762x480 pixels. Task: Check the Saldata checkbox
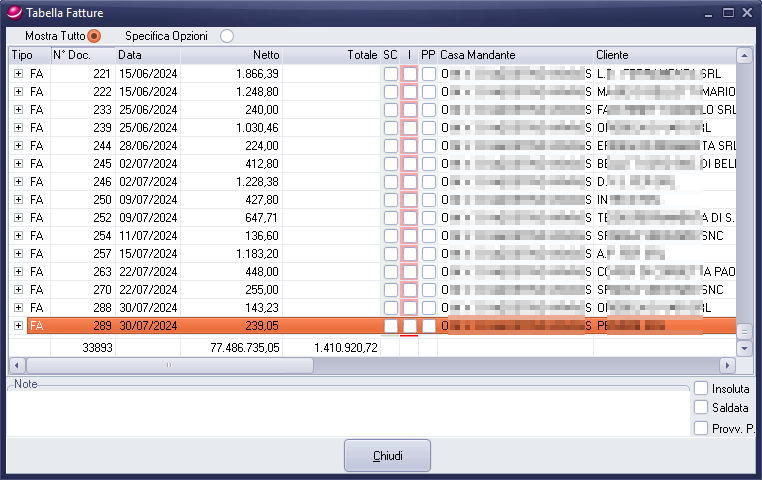pos(701,408)
